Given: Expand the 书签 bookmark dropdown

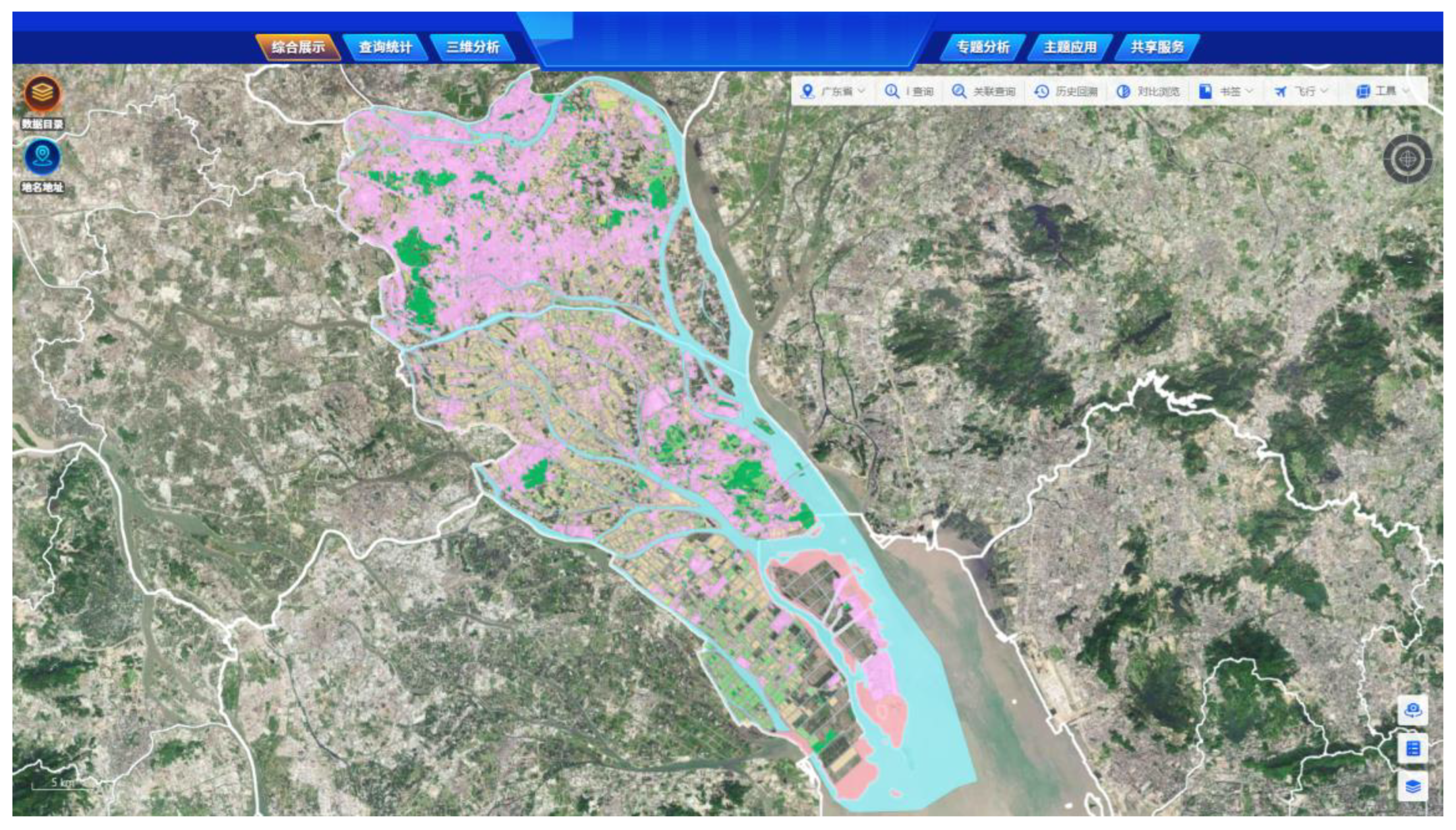Looking at the screenshot, I should coord(1226,91).
